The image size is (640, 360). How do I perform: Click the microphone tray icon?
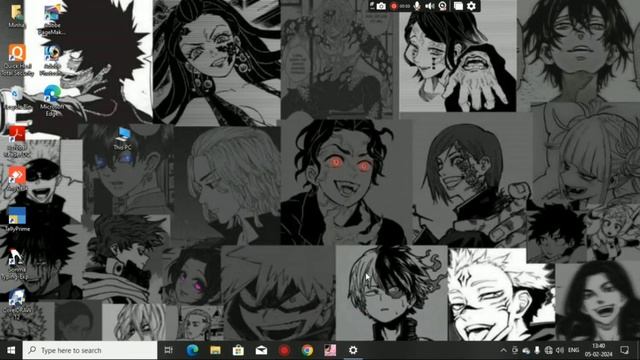tap(537, 350)
